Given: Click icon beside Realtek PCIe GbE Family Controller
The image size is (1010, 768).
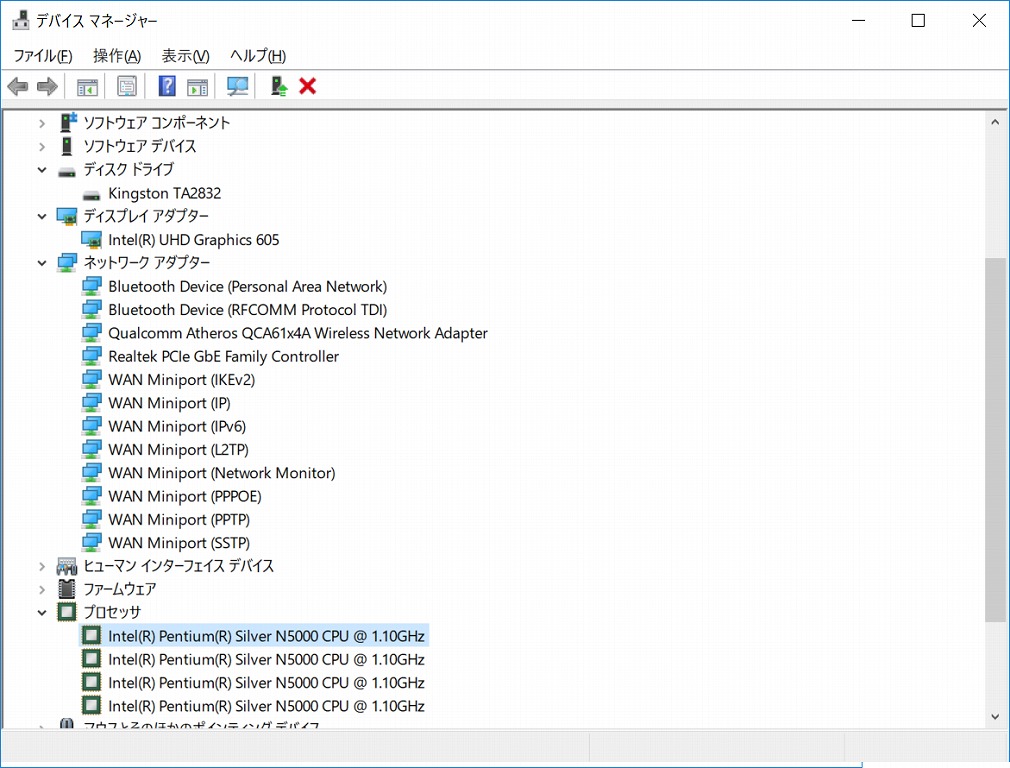Looking at the screenshot, I should pos(91,356).
